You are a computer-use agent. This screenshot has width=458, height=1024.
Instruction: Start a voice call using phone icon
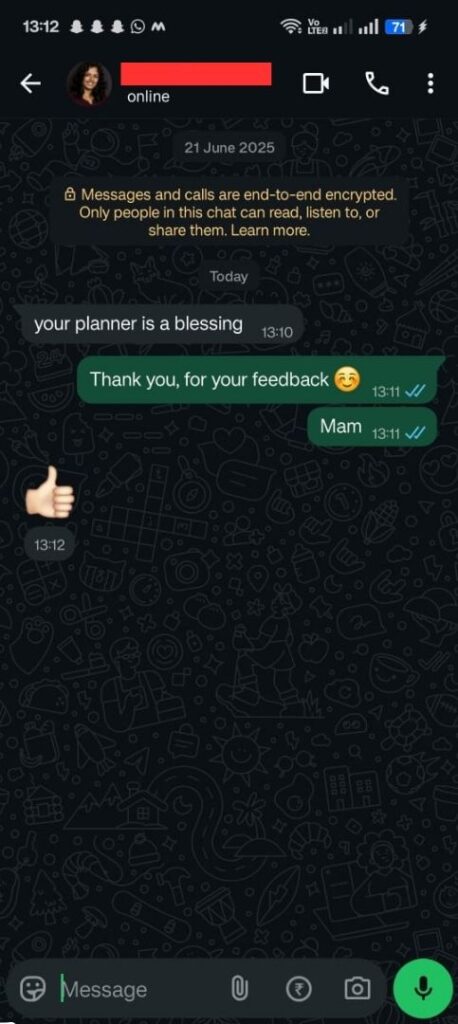click(376, 84)
